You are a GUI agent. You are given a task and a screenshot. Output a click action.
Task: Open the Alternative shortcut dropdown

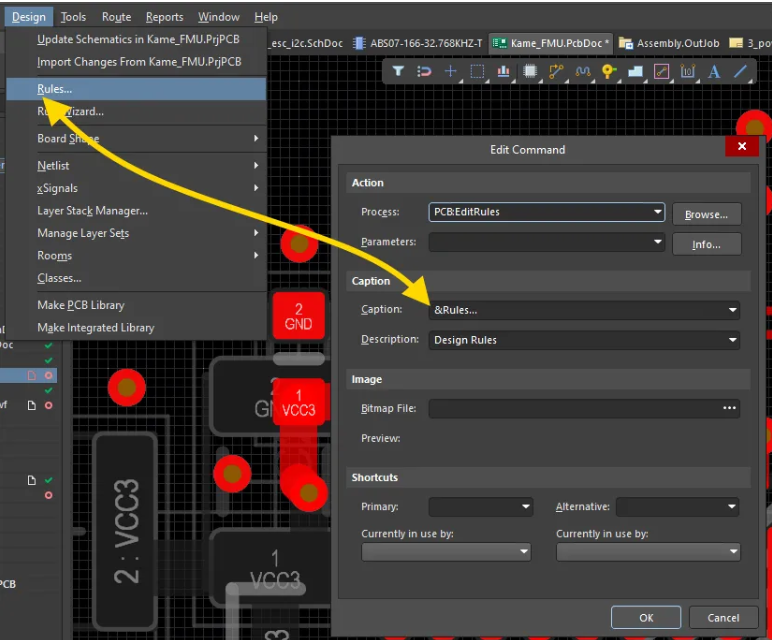click(x=732, y=507)
